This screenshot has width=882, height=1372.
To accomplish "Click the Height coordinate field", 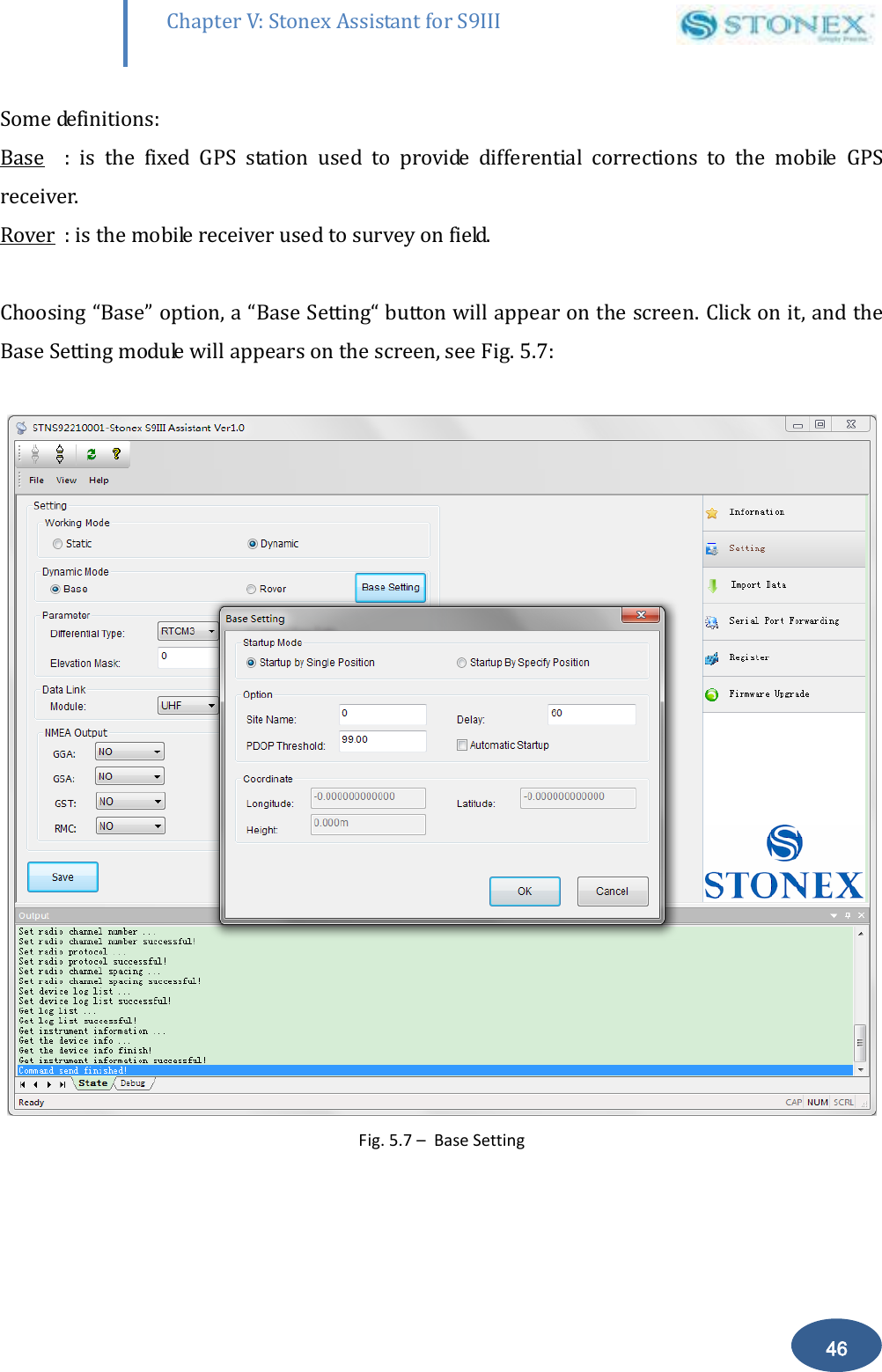I will pyautogui.click(x=368, y=825).
